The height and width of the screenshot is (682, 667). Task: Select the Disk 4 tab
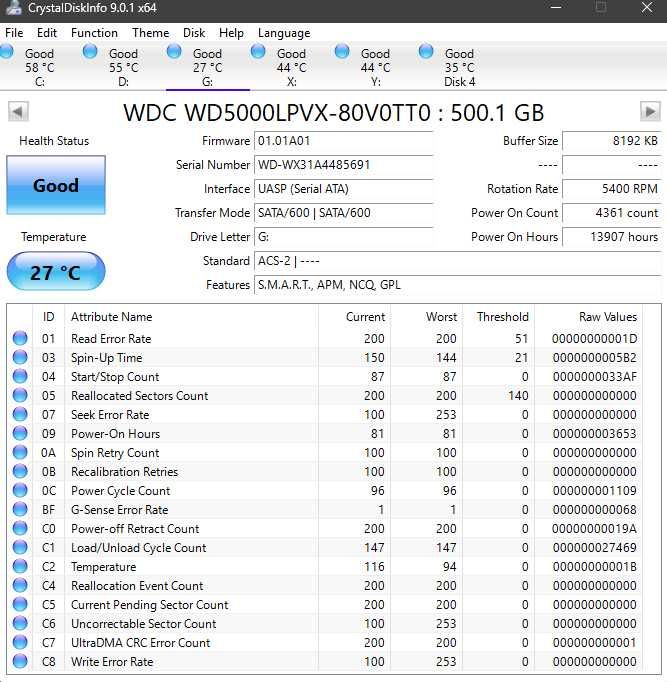460,67
